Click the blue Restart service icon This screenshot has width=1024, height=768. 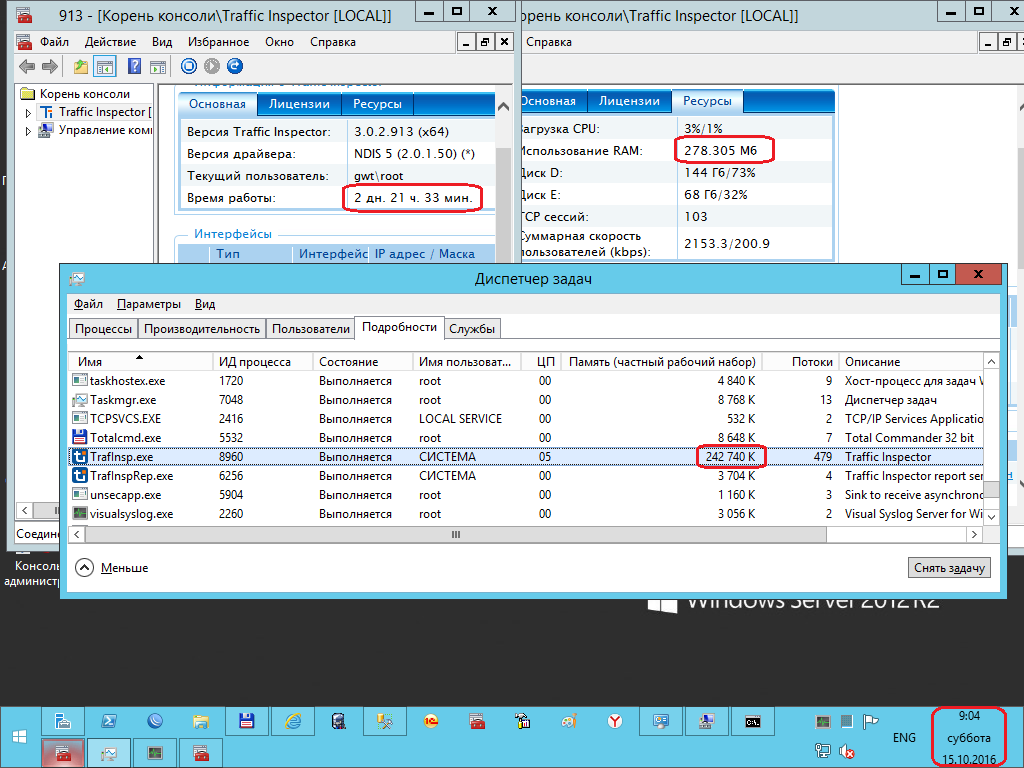pyautogui.click(x=234, y=66)
